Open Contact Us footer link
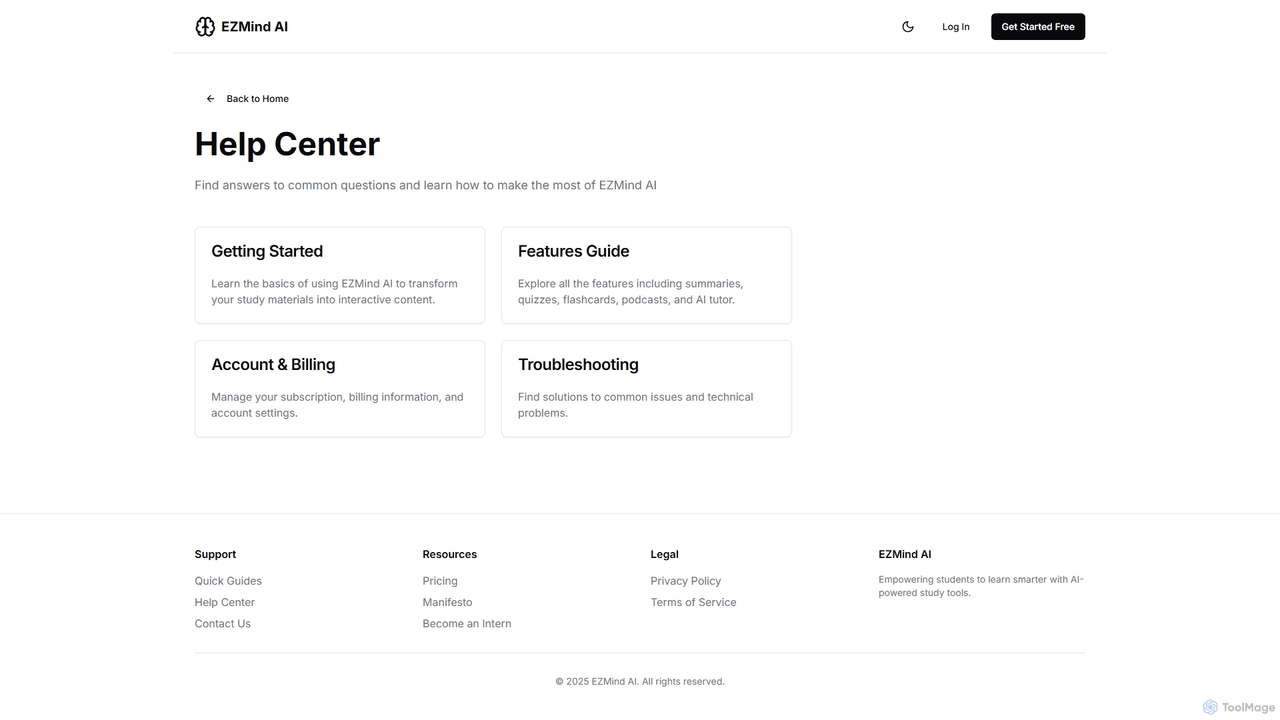 click(x=223, y=624)
